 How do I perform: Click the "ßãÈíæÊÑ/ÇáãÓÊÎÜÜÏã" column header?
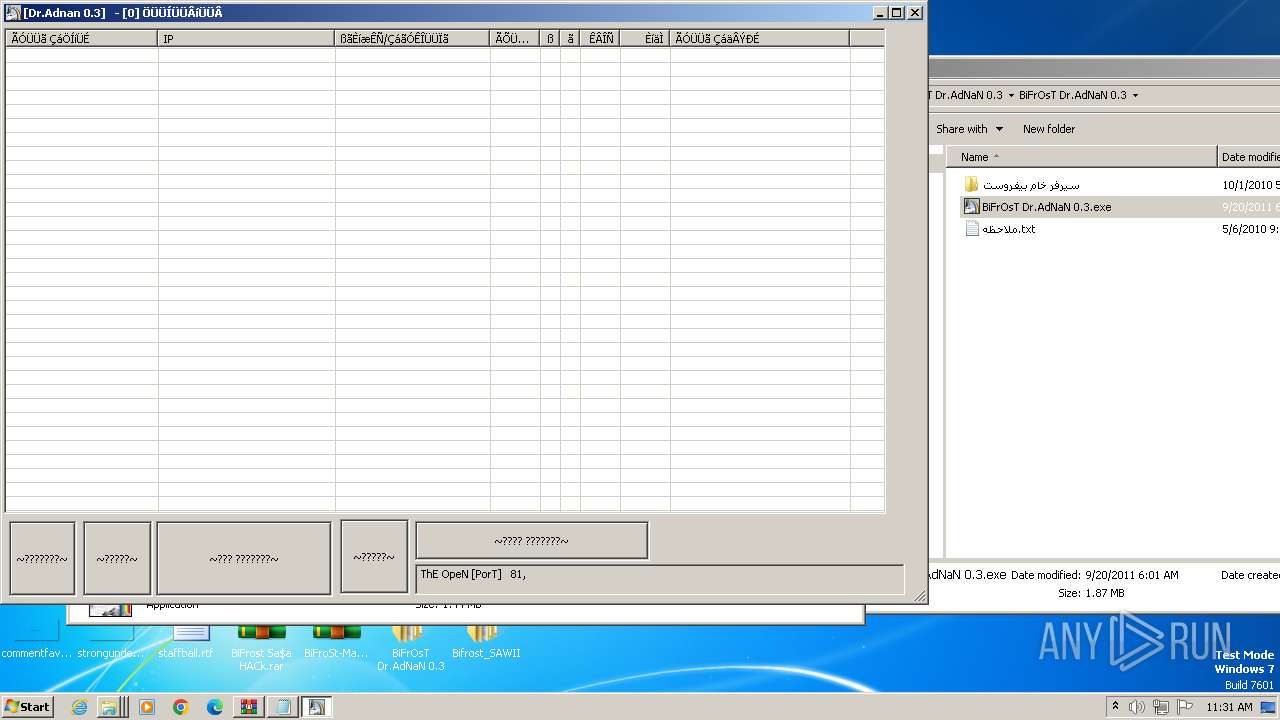(412, 38)
